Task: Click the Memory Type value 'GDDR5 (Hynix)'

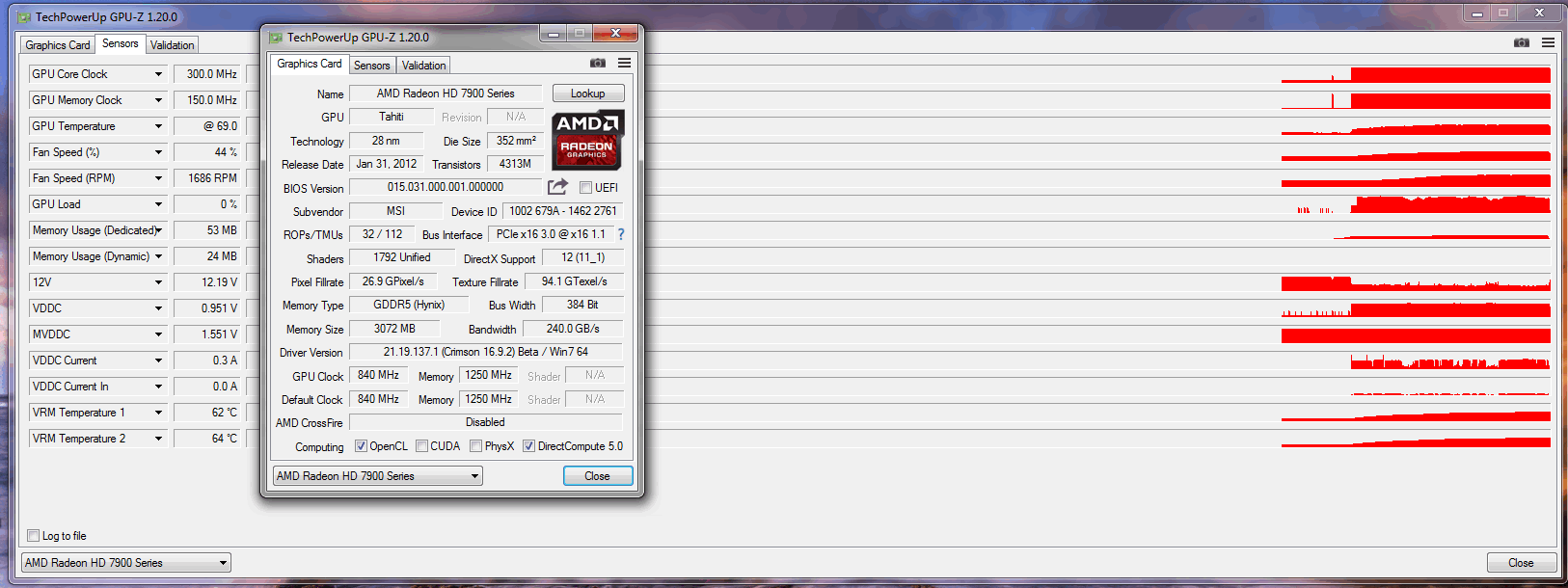Action: (409, 305)
